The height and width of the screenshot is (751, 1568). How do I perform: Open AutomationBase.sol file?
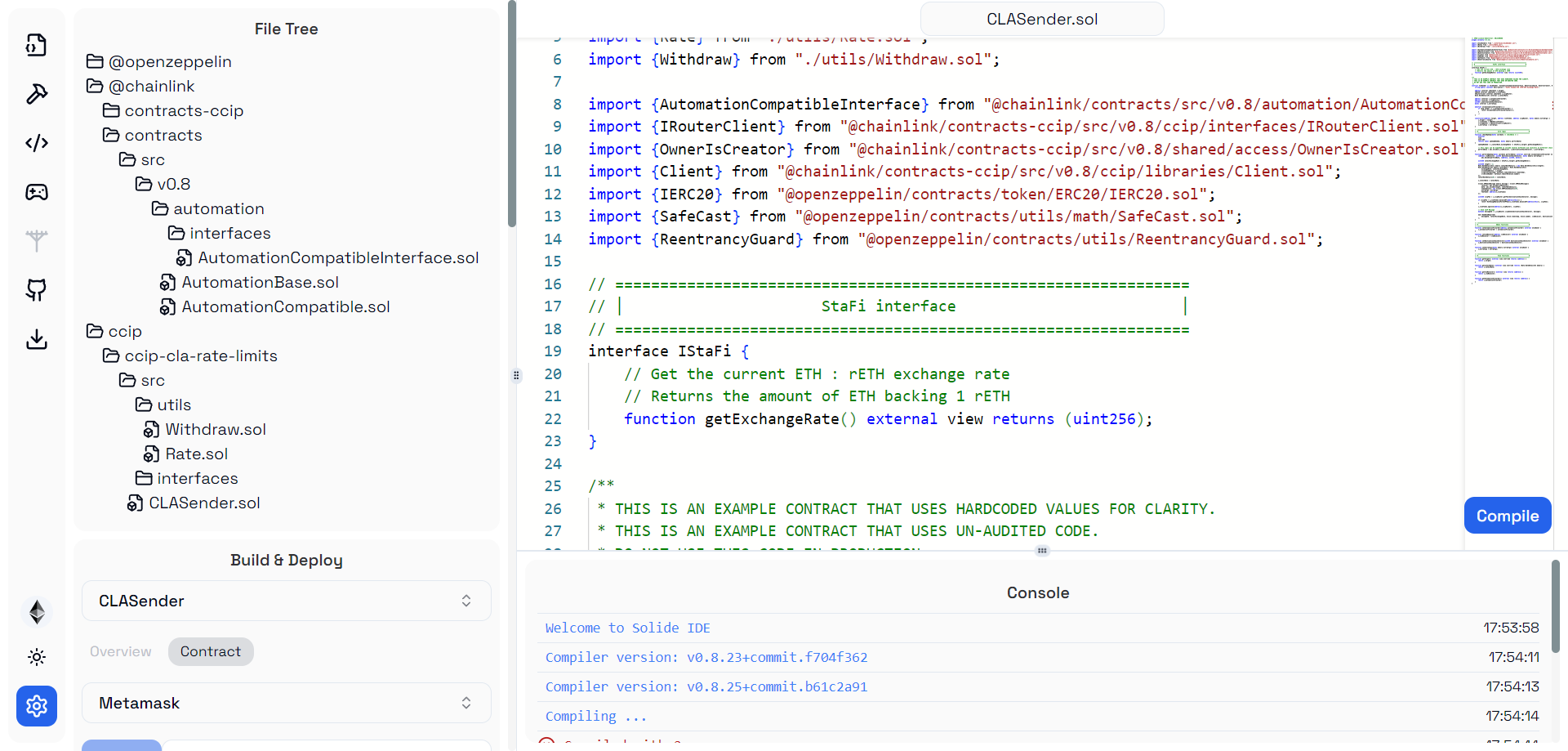(x=260, y=282)
